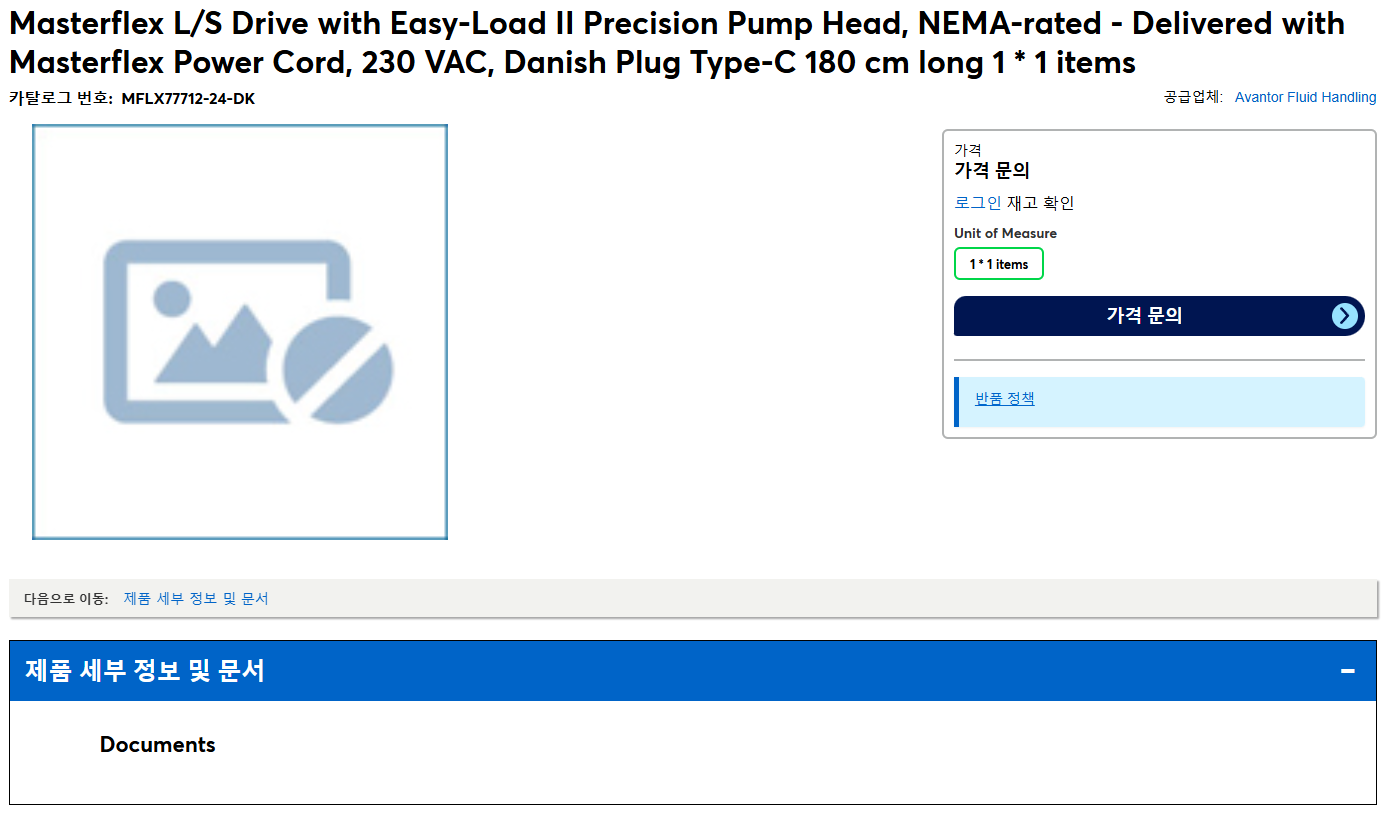This screenshot has width=1384, height=825.
Task: Open the Avantor Fluid Handling supplier link
Action: click(x=1305, y=97)
